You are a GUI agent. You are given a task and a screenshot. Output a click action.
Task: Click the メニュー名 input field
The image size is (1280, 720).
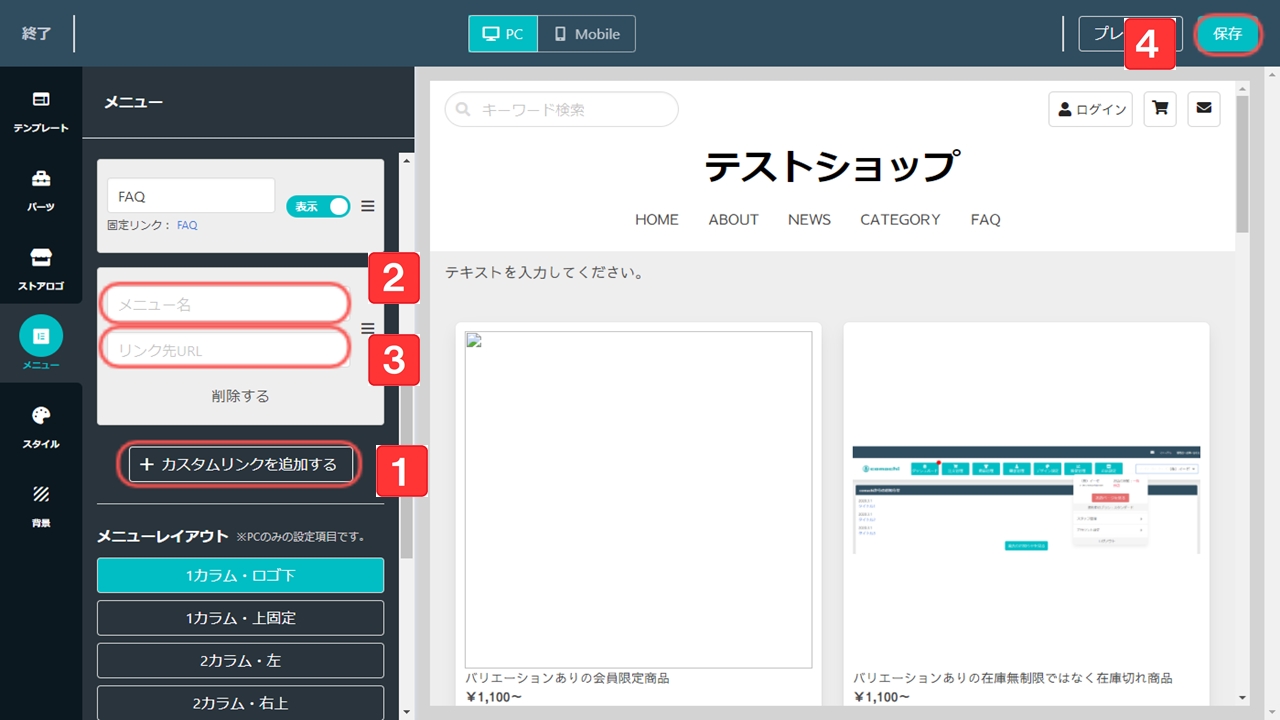pos(226,304)
